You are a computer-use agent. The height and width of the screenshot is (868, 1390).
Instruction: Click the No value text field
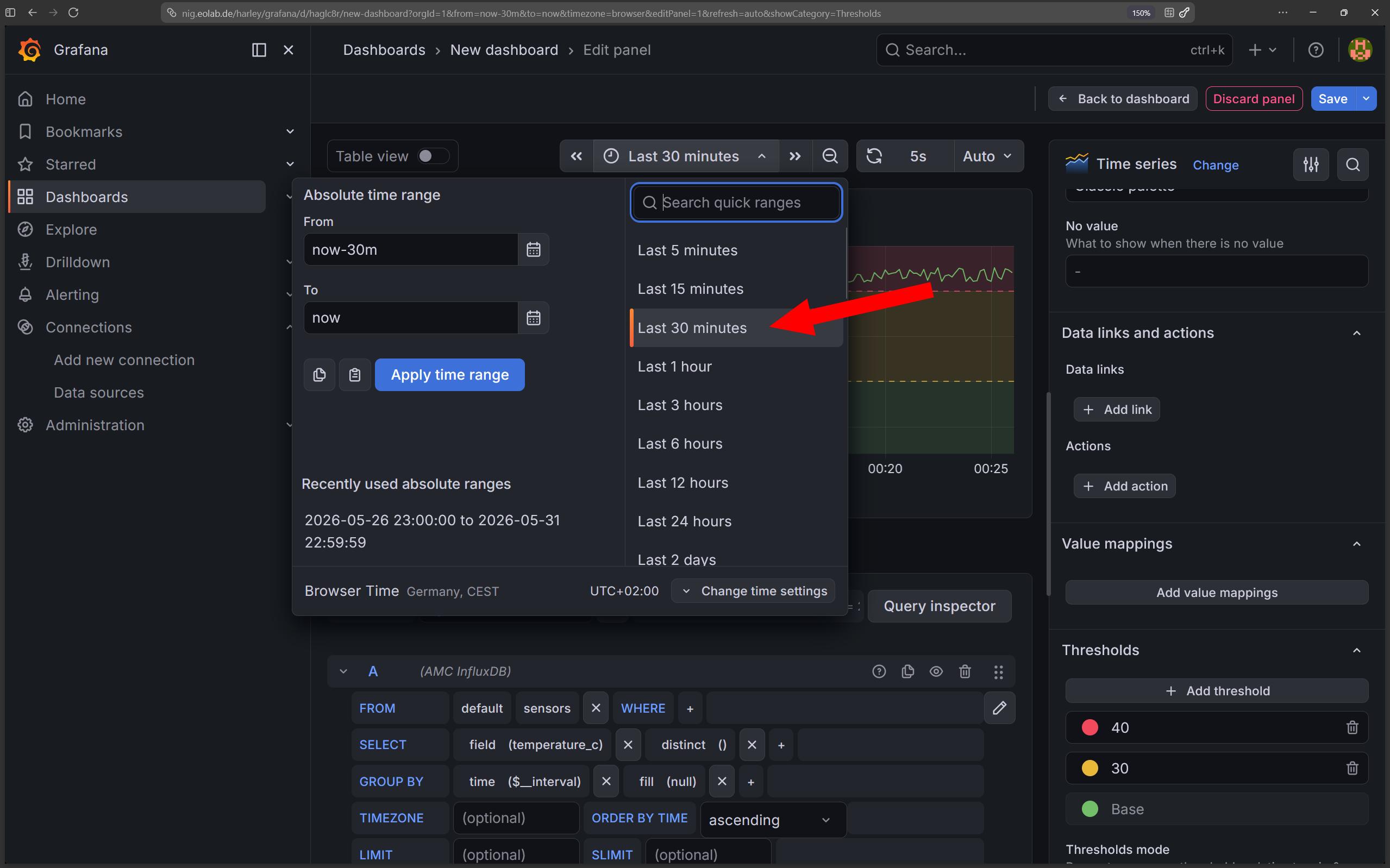pos(1217,271)
